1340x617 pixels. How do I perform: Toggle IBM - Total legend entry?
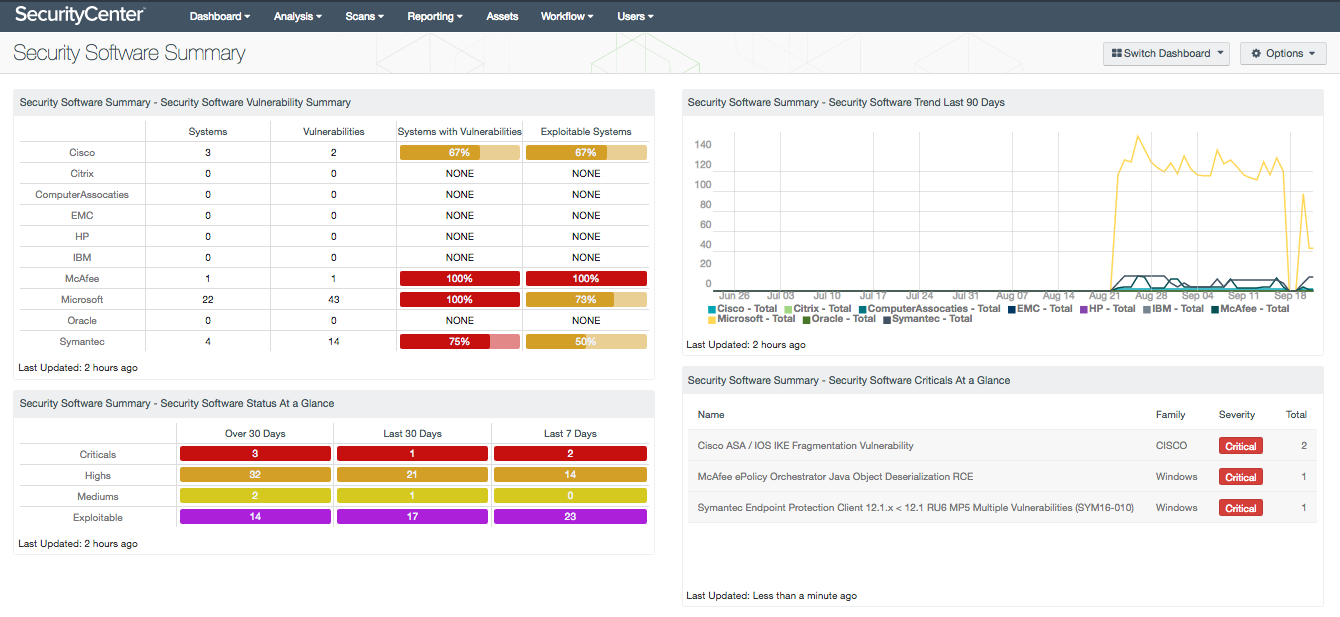click(1173, 309)
